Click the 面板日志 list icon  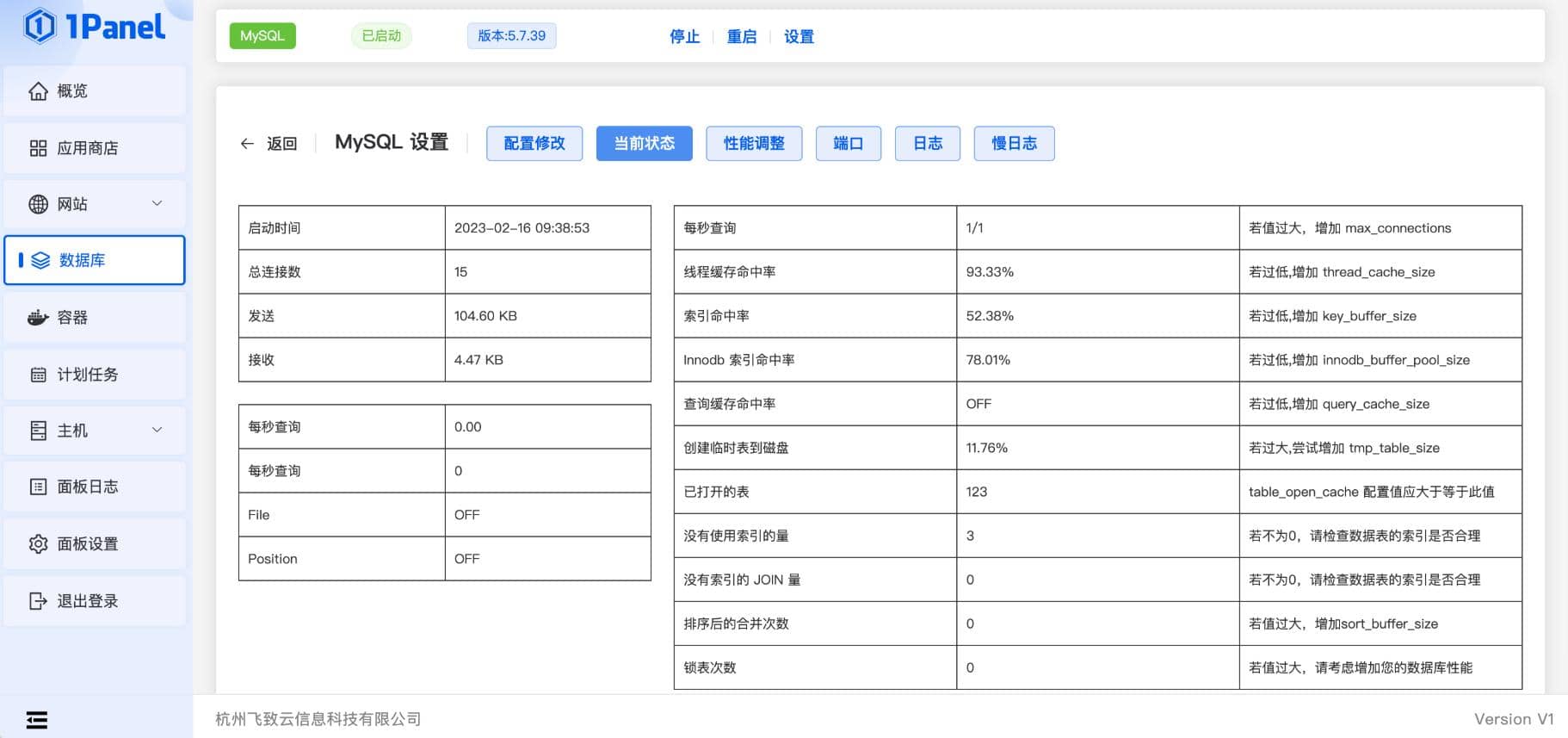[x=38, y=487]
